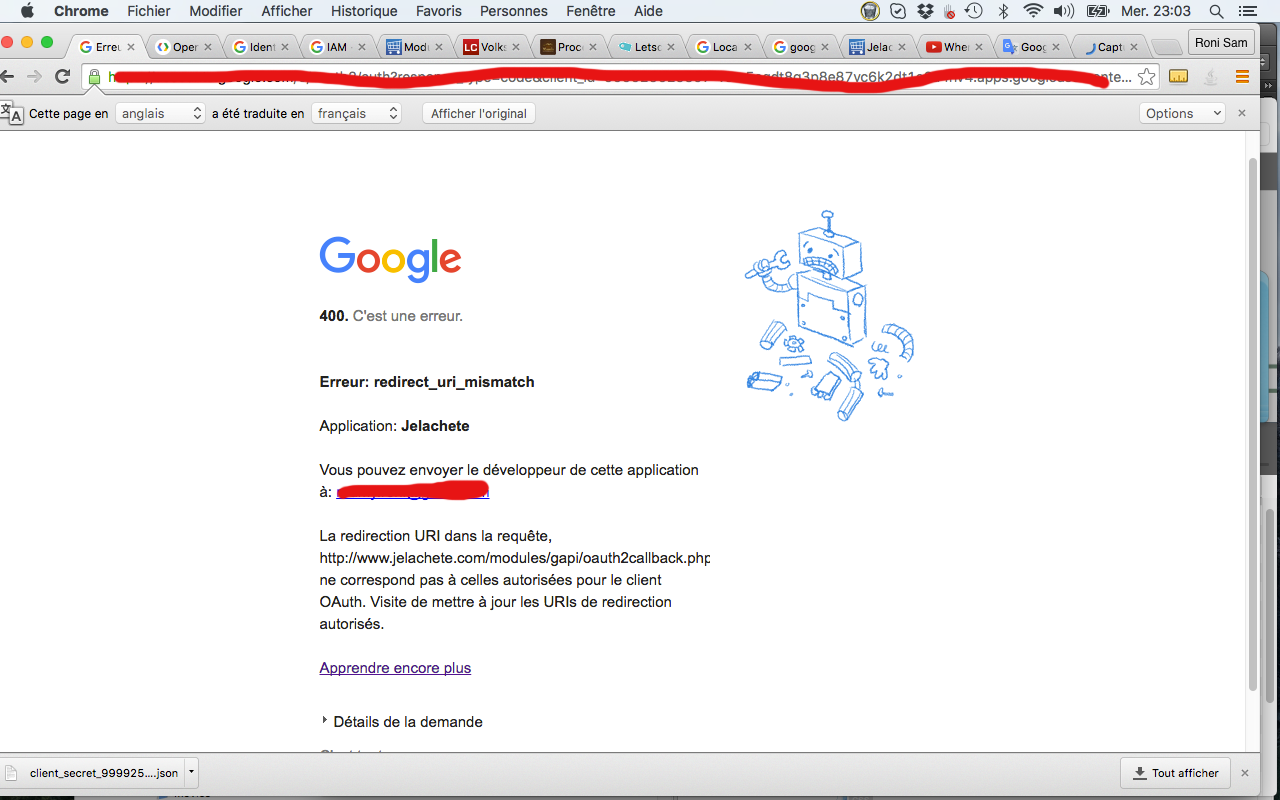This screenshot has width=1280, height=800.
Task: Open the Historique menu
Action: pyautogui.click(x=364, y=11)
